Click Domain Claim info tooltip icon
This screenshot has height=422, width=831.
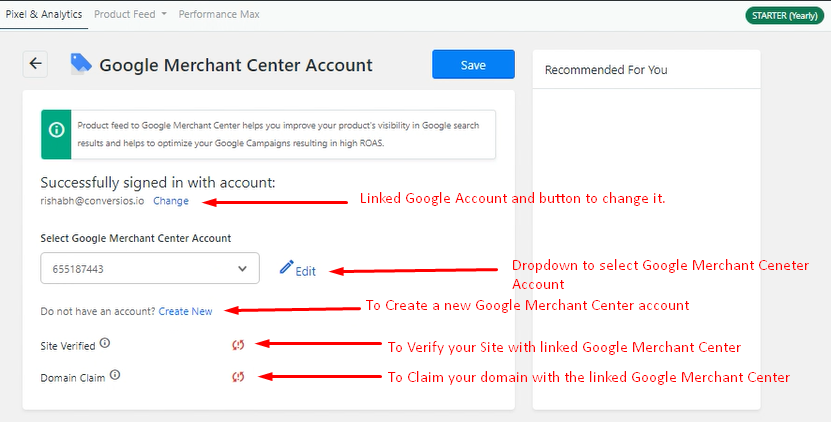[115, 375]
